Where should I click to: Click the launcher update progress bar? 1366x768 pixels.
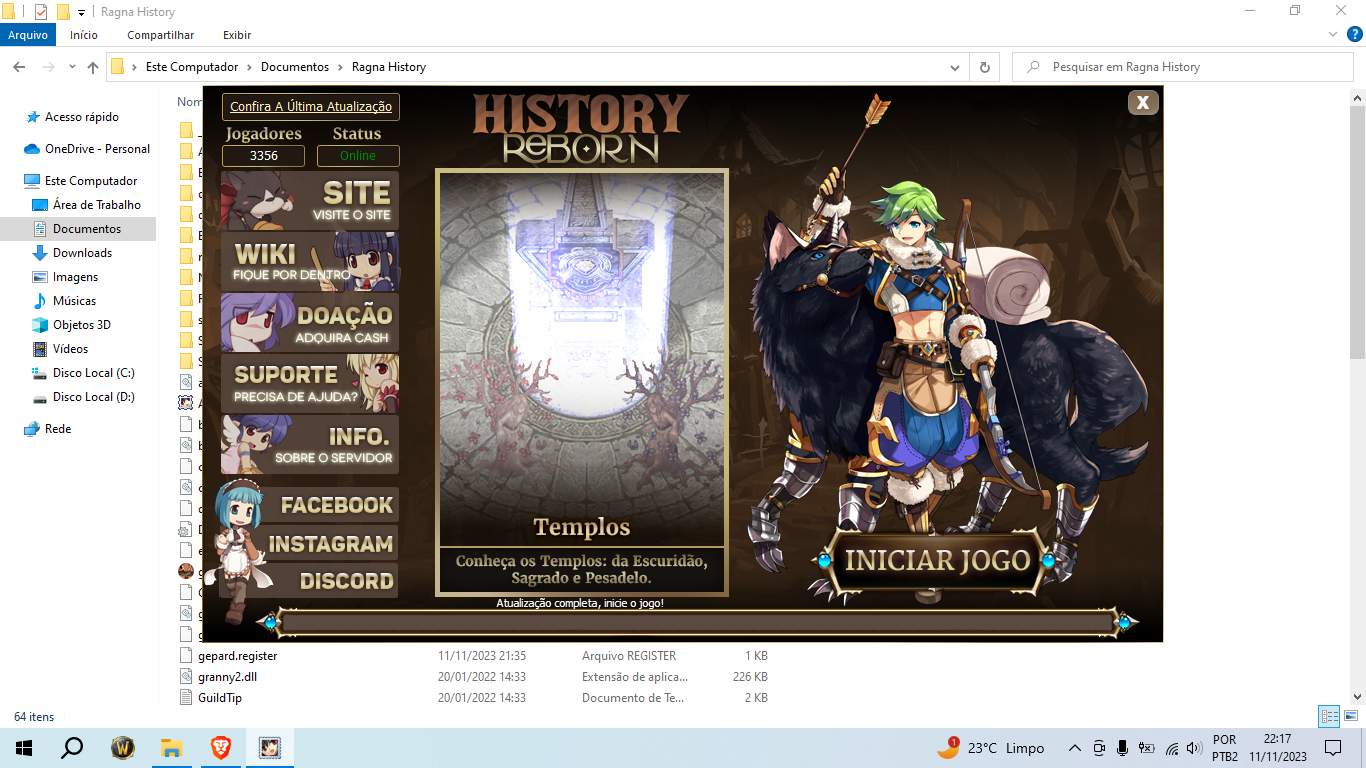698,623
